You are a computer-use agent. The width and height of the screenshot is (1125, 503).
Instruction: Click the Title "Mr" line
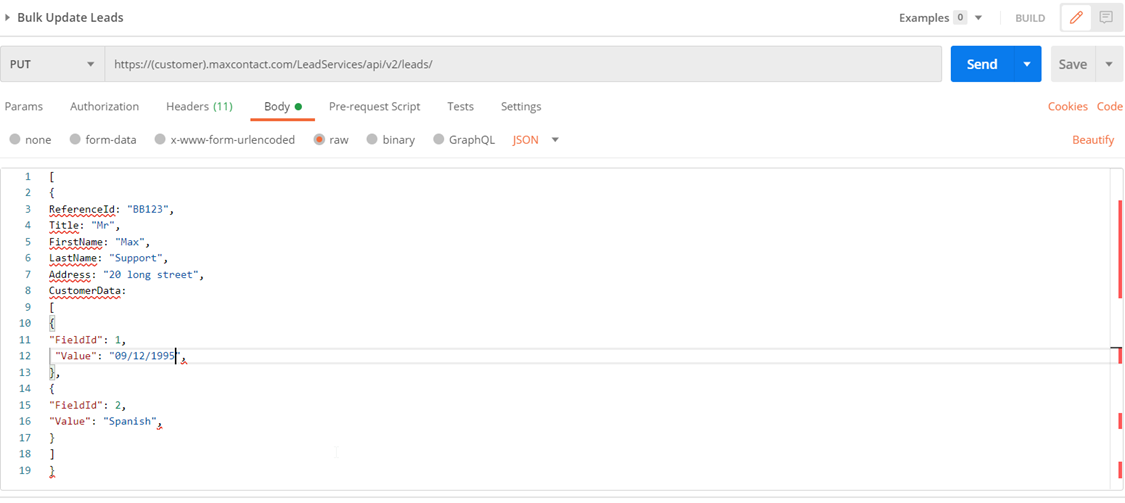[x=85, y=225]
